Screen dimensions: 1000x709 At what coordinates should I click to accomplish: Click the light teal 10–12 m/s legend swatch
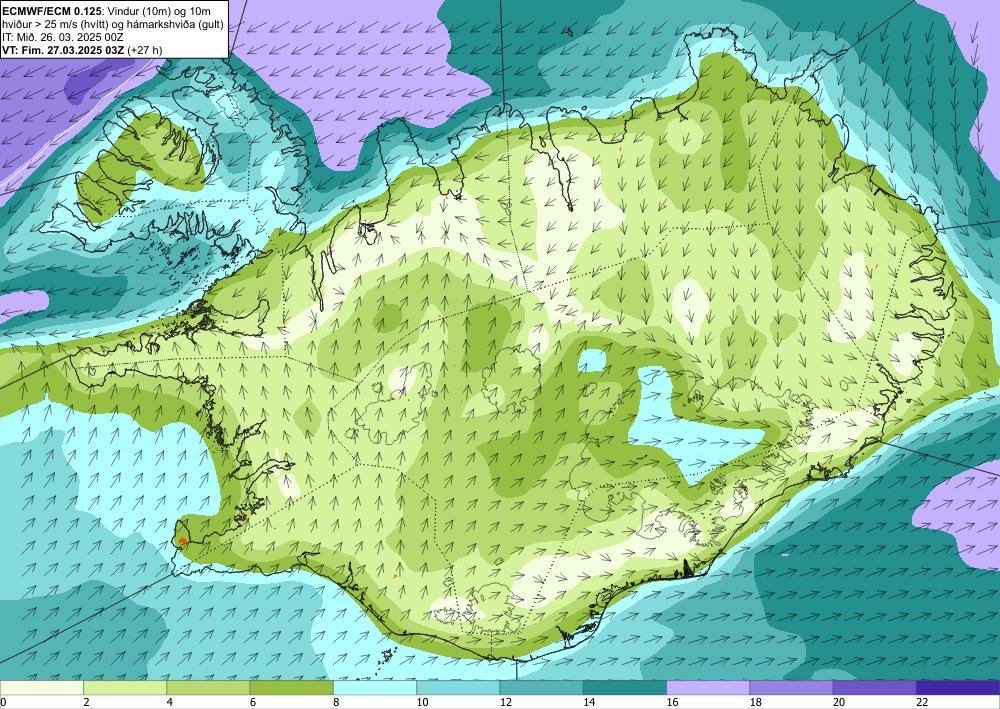click(x=458, y=687)
